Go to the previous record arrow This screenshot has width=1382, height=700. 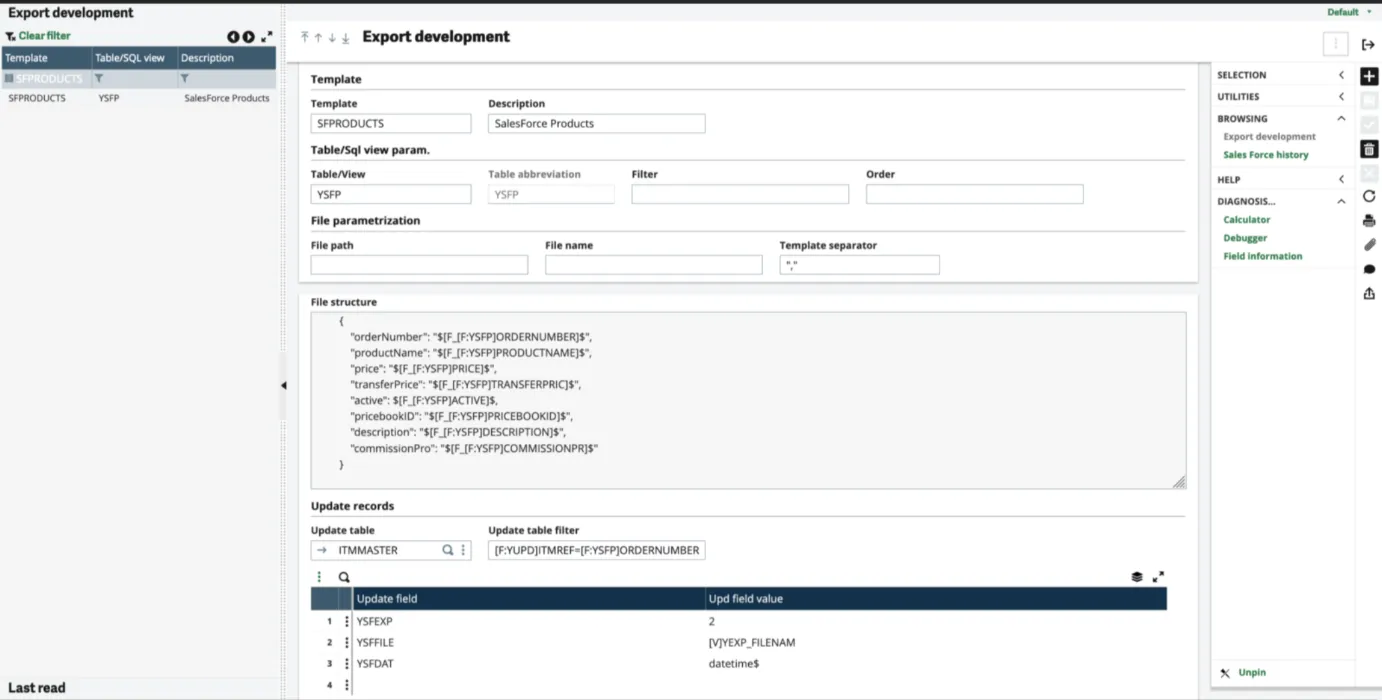pyautogui.click(x=318, y=37)
